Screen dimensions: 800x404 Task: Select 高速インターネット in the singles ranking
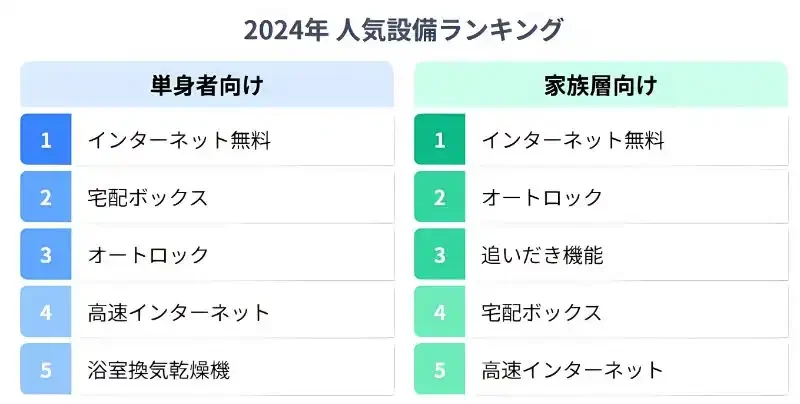pos(179,312)
